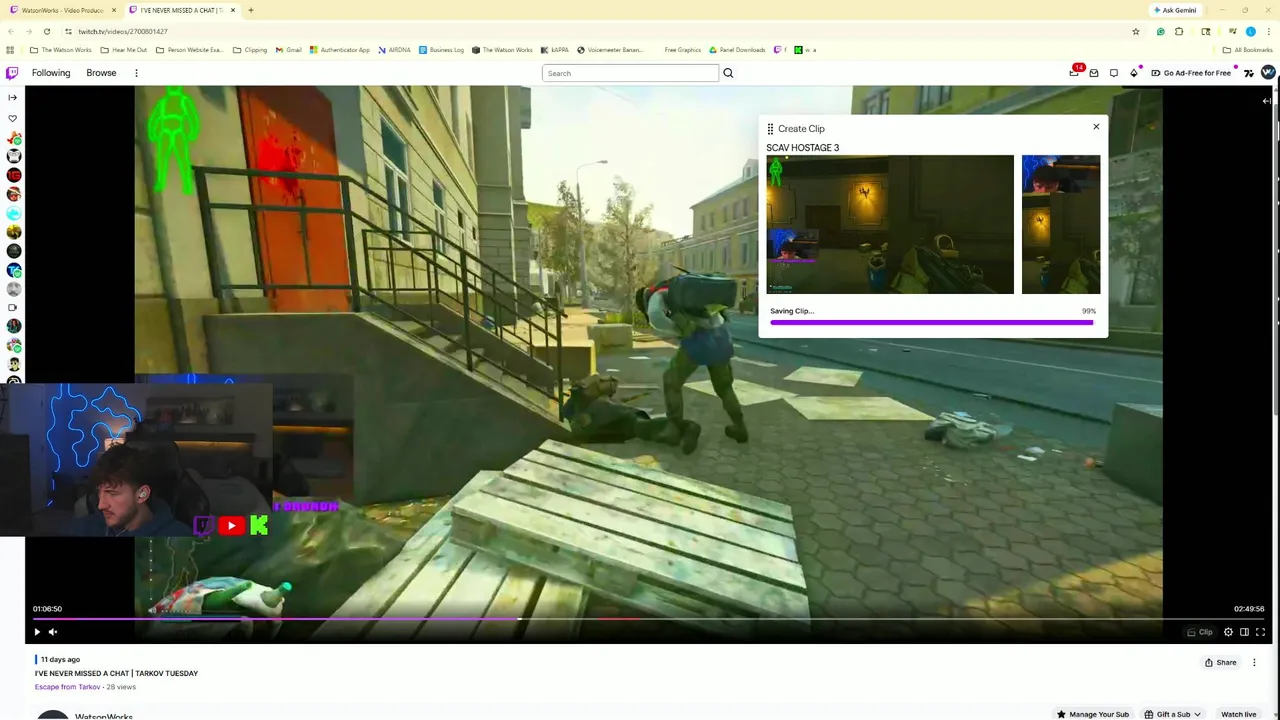Open the Whispers chat bubble icon
The image size is (1280, 720).
(1114, 73)
